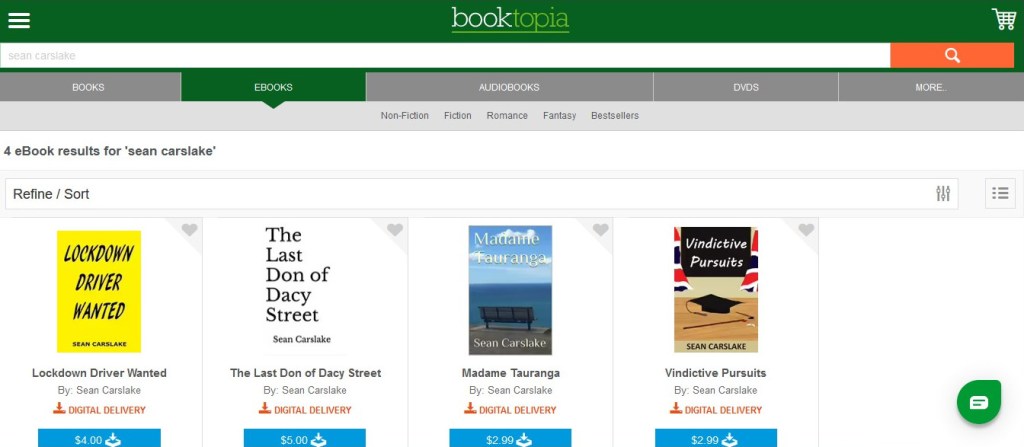
Task: Open the live chat widget
Action: [978, 402]
